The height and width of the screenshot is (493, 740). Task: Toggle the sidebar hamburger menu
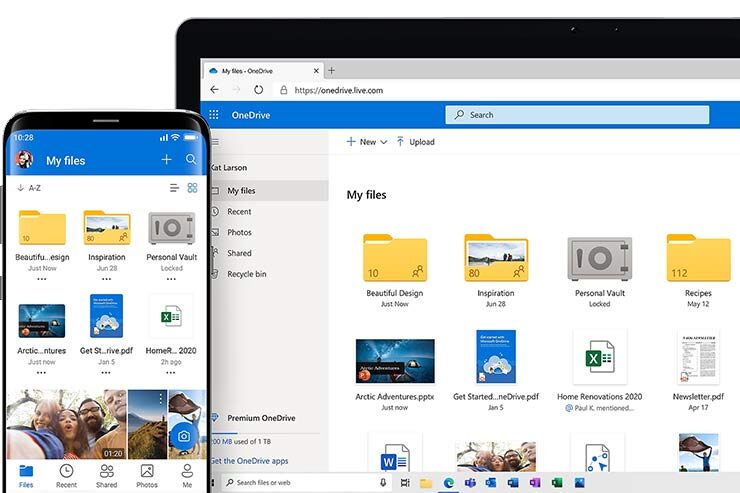point(214,143)
